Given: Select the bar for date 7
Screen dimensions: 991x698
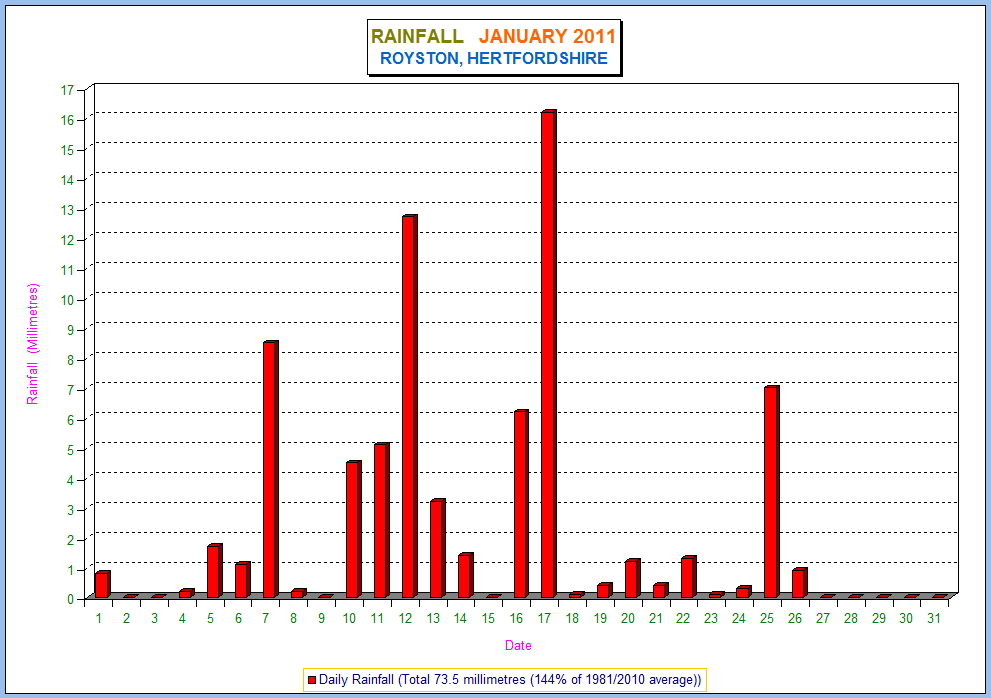Looking at the screenshot, I should point(271,470).
